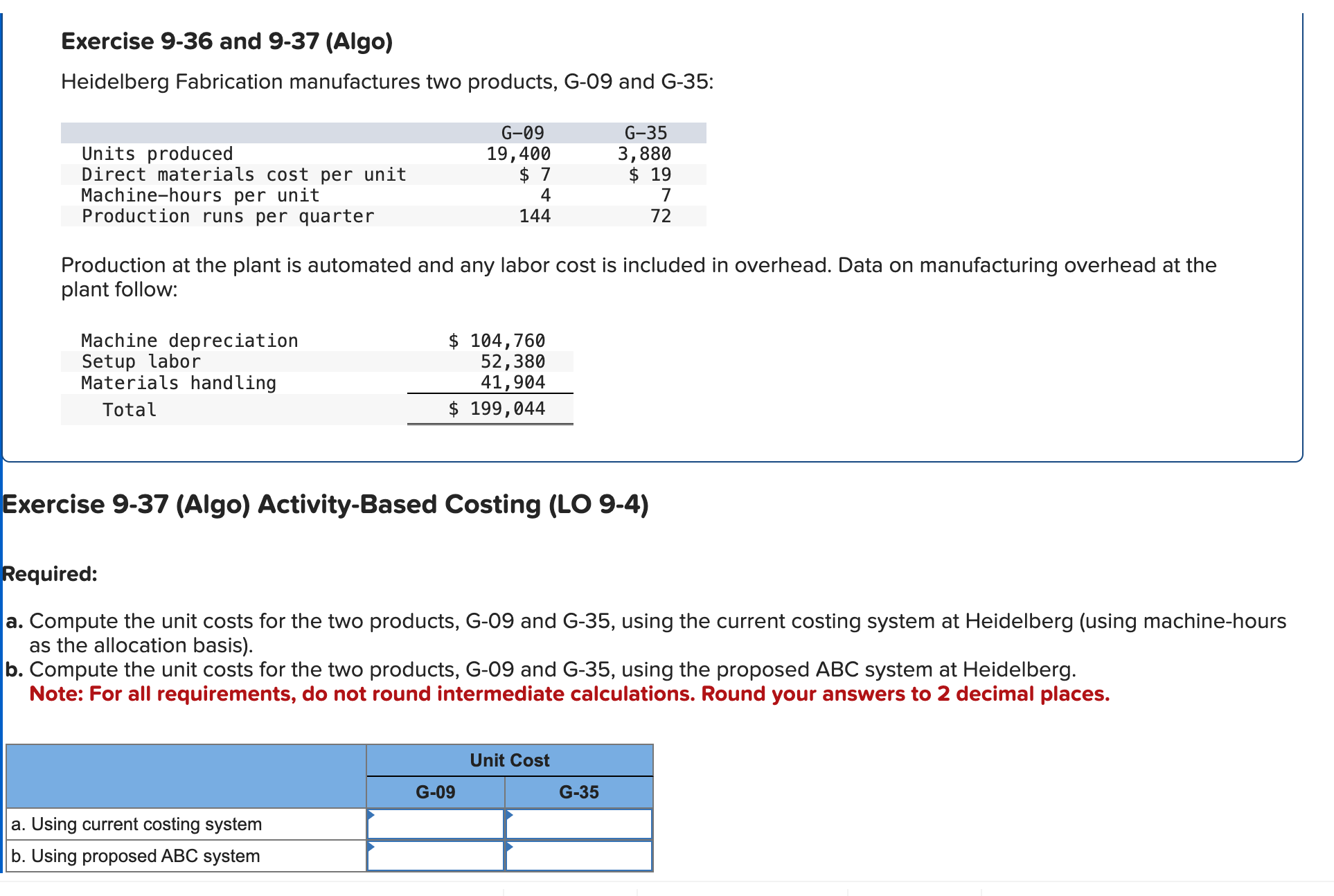Image resolution: width=1334 pixels, height=896 pixels.
Task: Select the Machine depreciation line
Action: click(190, 340)
